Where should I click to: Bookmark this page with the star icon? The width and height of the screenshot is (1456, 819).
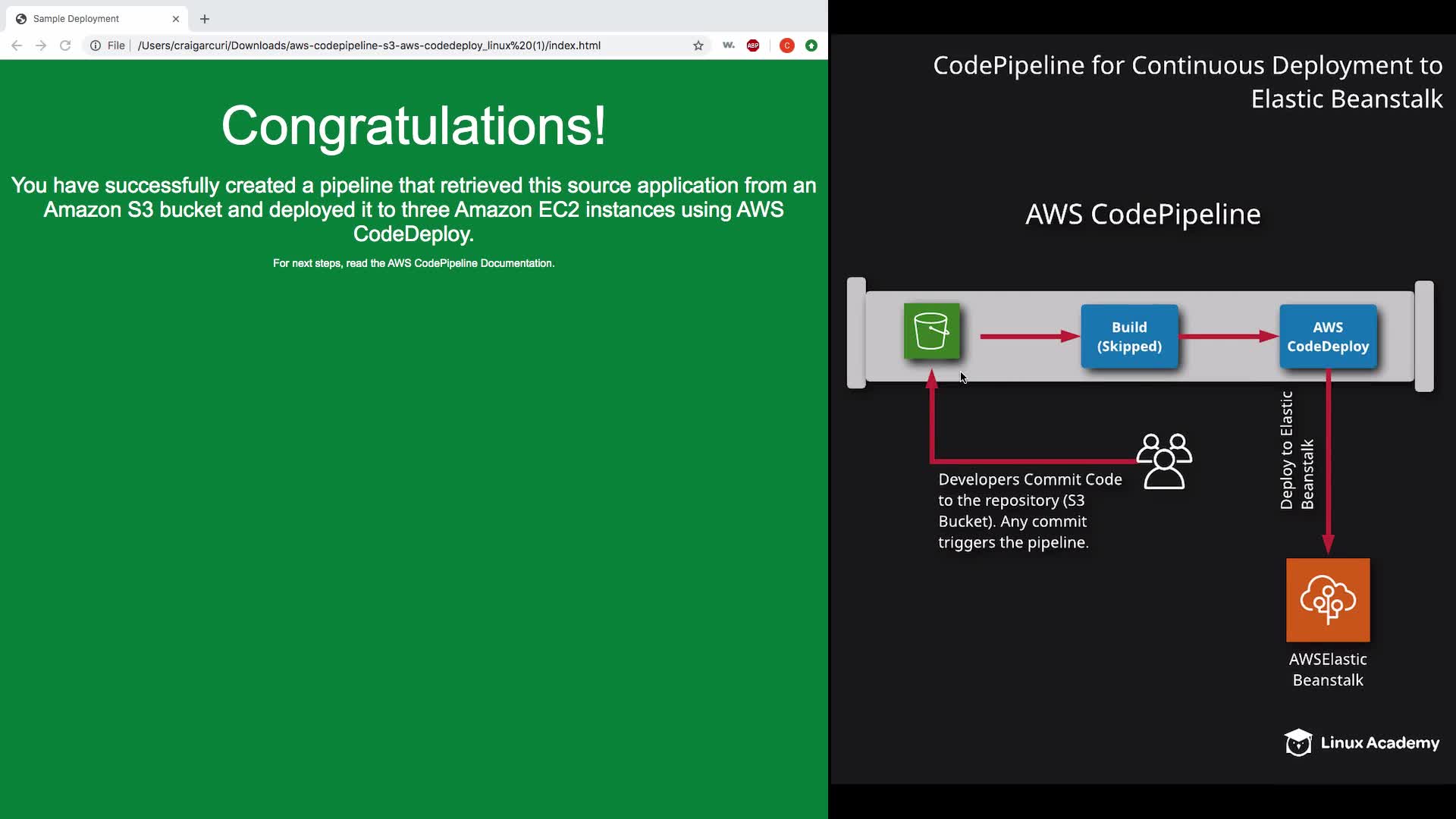click(x=698, y=45)
